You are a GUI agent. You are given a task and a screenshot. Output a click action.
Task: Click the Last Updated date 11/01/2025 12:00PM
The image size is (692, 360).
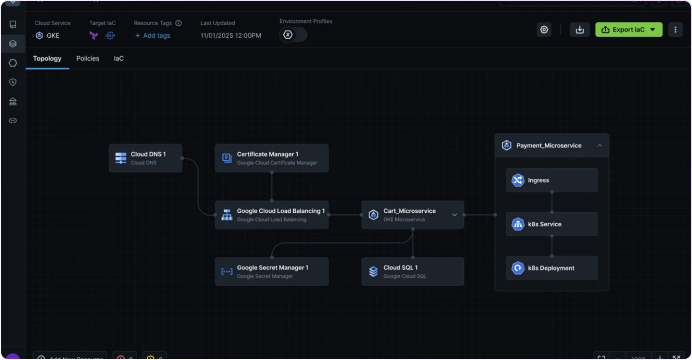point(231,36)
